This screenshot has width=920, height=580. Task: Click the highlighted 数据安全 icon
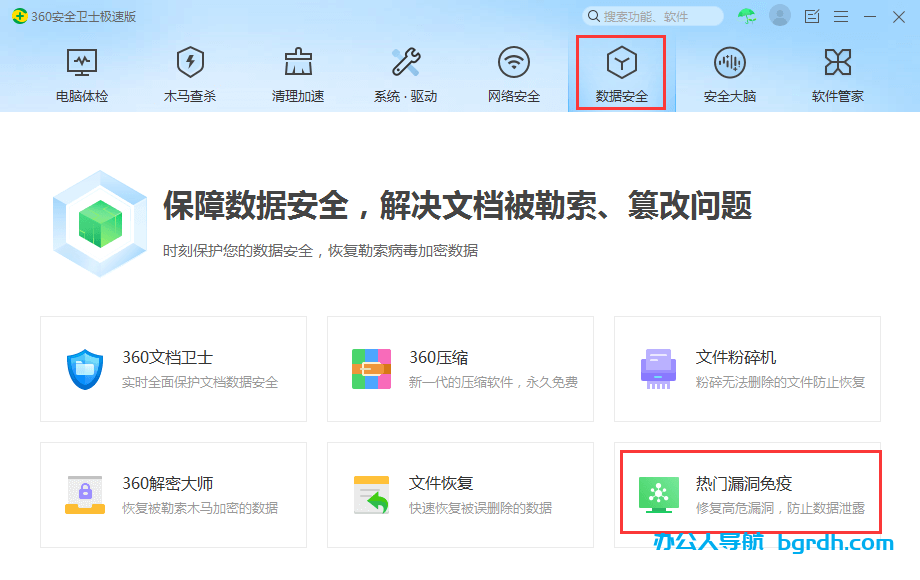(x=621, y=62)
